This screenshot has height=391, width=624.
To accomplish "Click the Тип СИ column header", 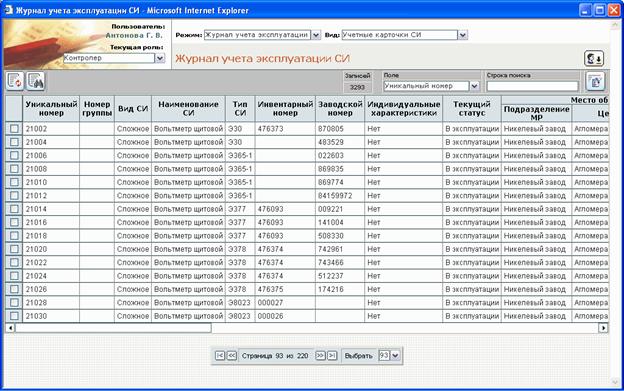I will [x=240, y=109].
